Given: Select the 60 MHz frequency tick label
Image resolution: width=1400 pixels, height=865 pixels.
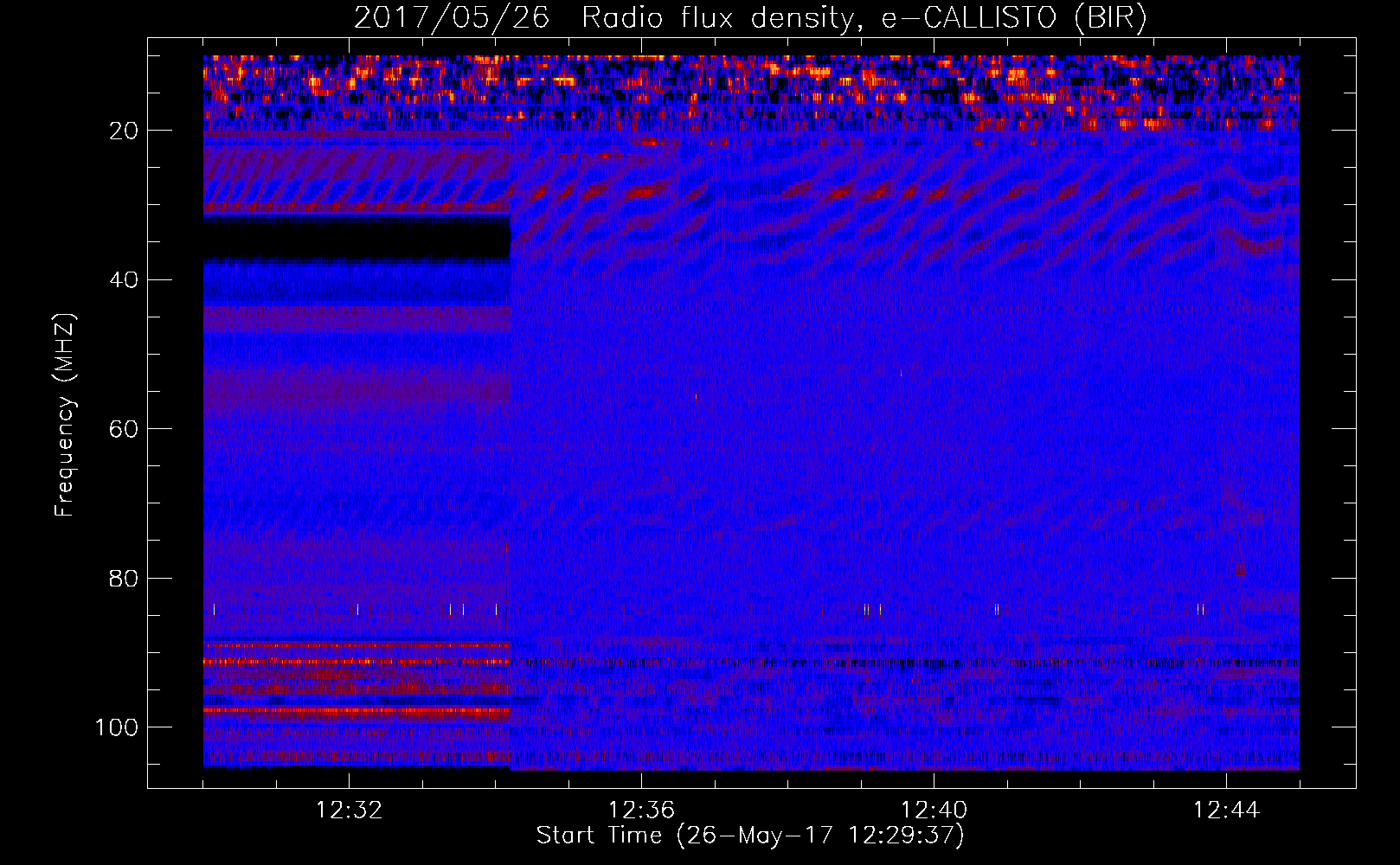Looking at the screenshot, I should pos(125,429).
